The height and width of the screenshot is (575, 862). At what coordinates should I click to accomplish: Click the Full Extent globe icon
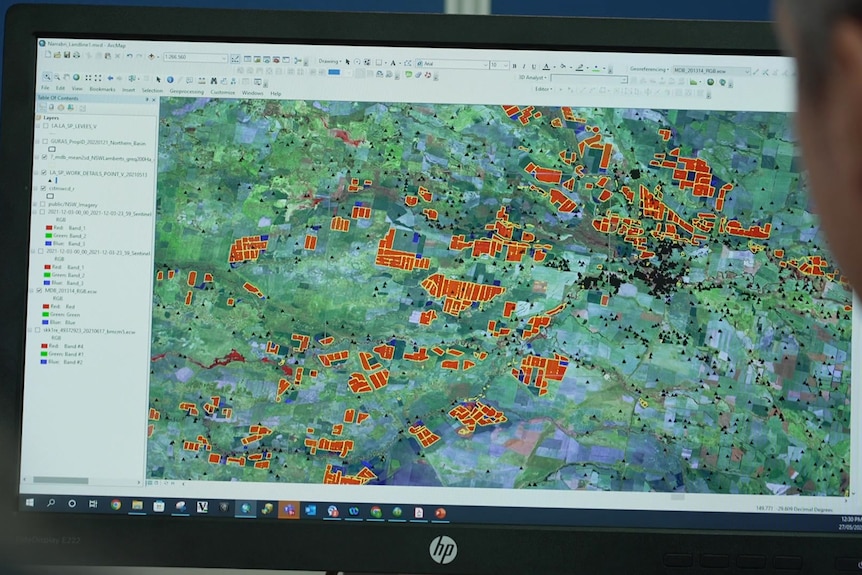point(76,77)
